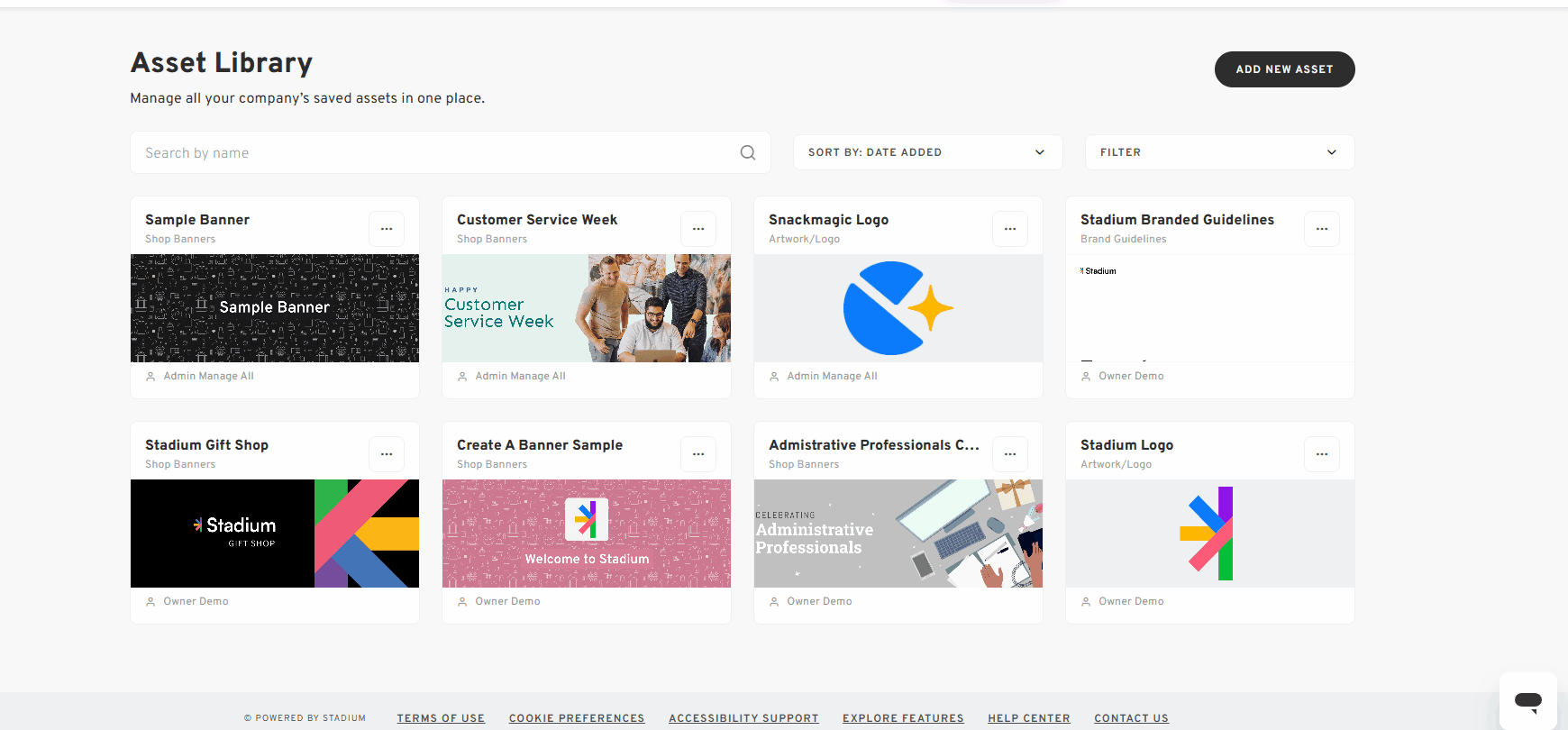Click the Add New Asset button

[1285, 69]
